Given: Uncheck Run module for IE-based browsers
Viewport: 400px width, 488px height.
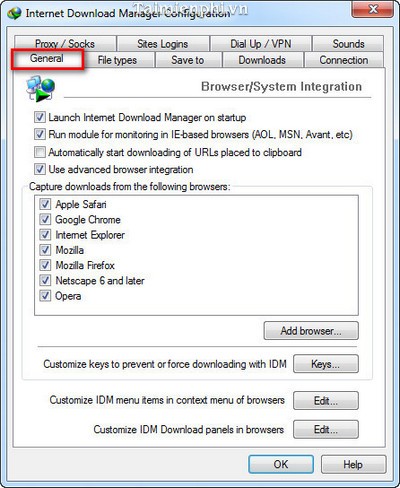Looking at the screenshot, I should pyautogui.click(x=40, y=134).
